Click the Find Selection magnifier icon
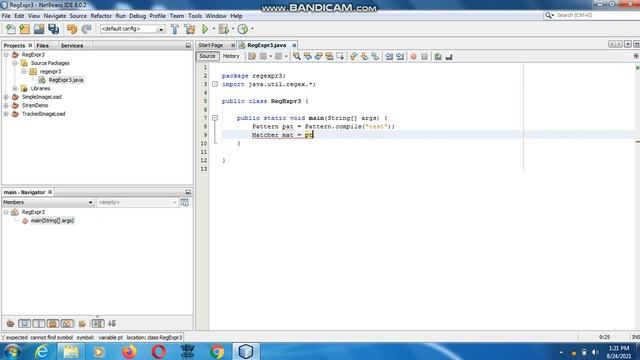640x360 pixels. [297, 57]
